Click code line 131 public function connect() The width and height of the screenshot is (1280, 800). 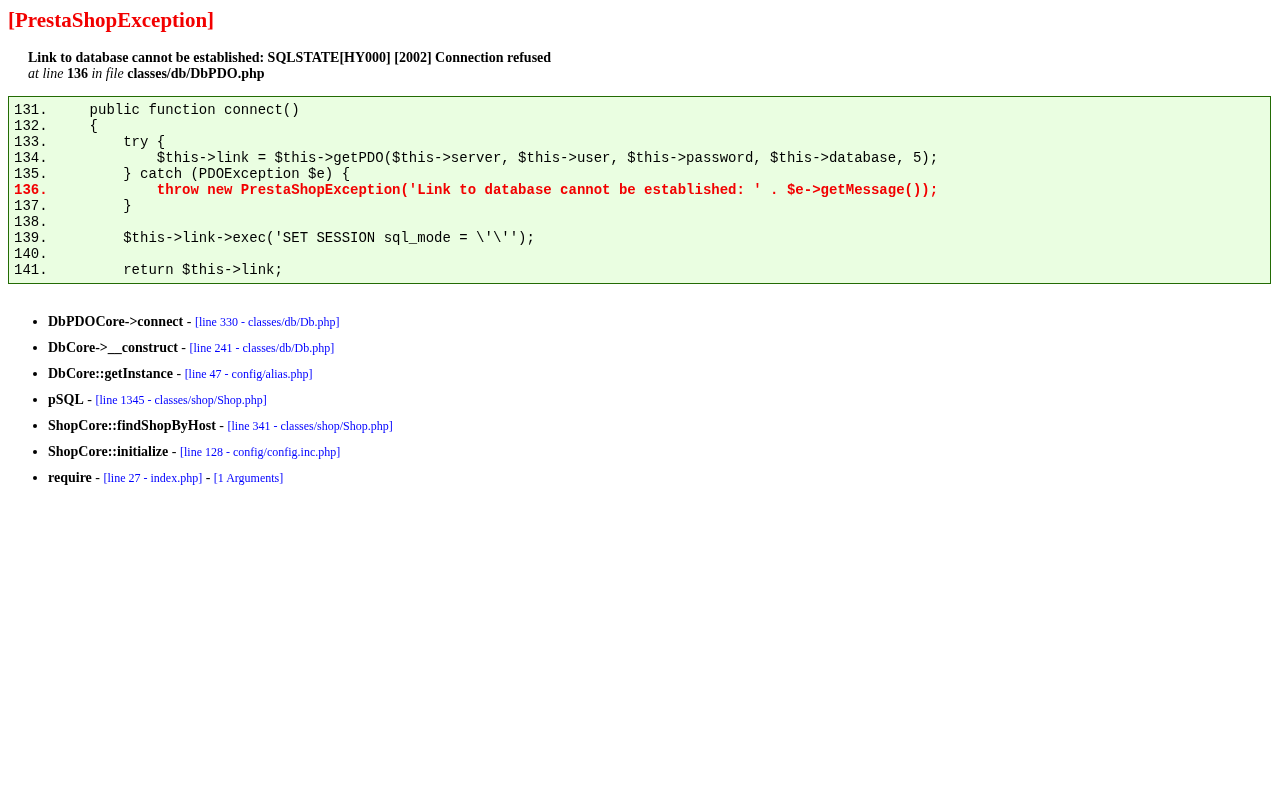[157, 110]
